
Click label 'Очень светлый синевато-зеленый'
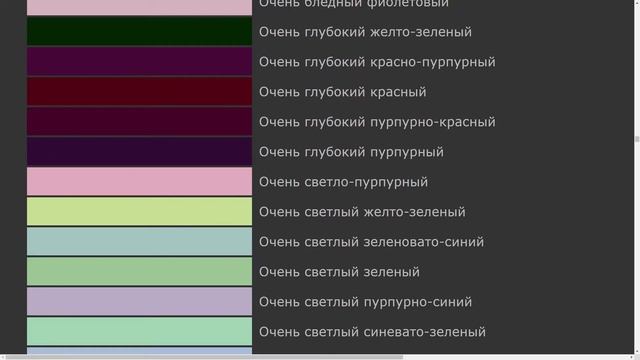click(372, 332)
